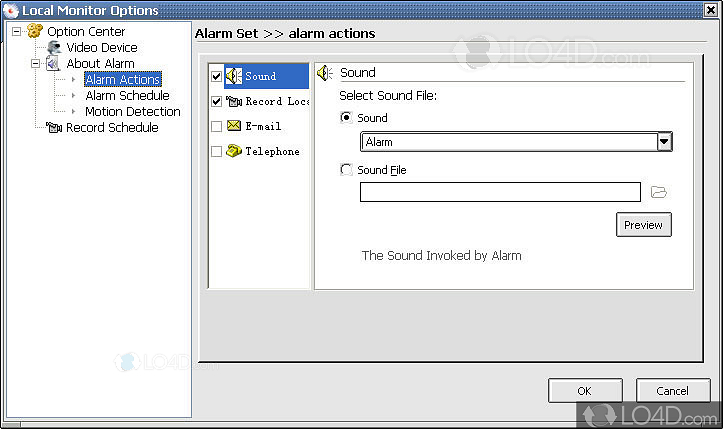This screenshot has height=429, width=723.
Task: Click the Video Device camera icon
Action: click(55, 47)
